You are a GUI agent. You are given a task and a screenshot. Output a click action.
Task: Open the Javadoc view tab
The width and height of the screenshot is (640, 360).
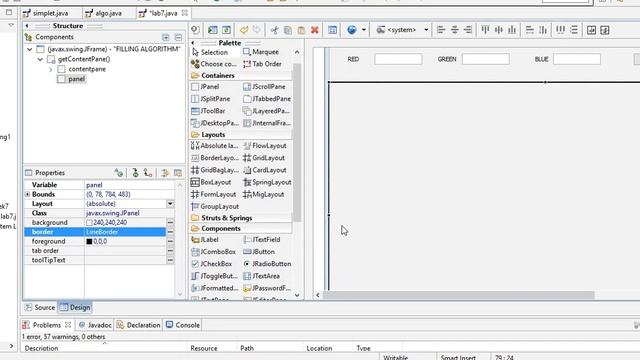pos(95,325)
